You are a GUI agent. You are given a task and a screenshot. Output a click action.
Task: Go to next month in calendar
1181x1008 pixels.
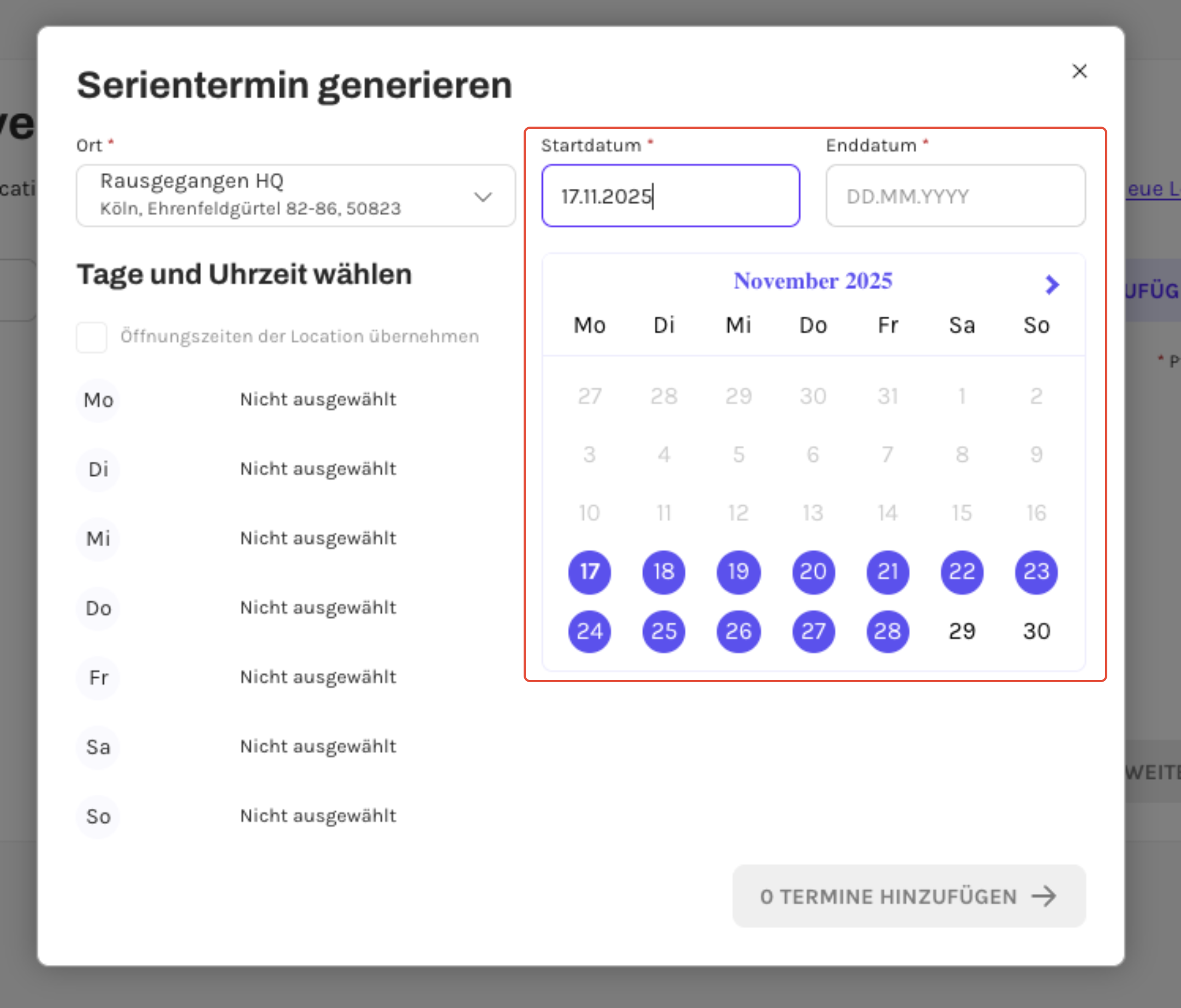1052,284
